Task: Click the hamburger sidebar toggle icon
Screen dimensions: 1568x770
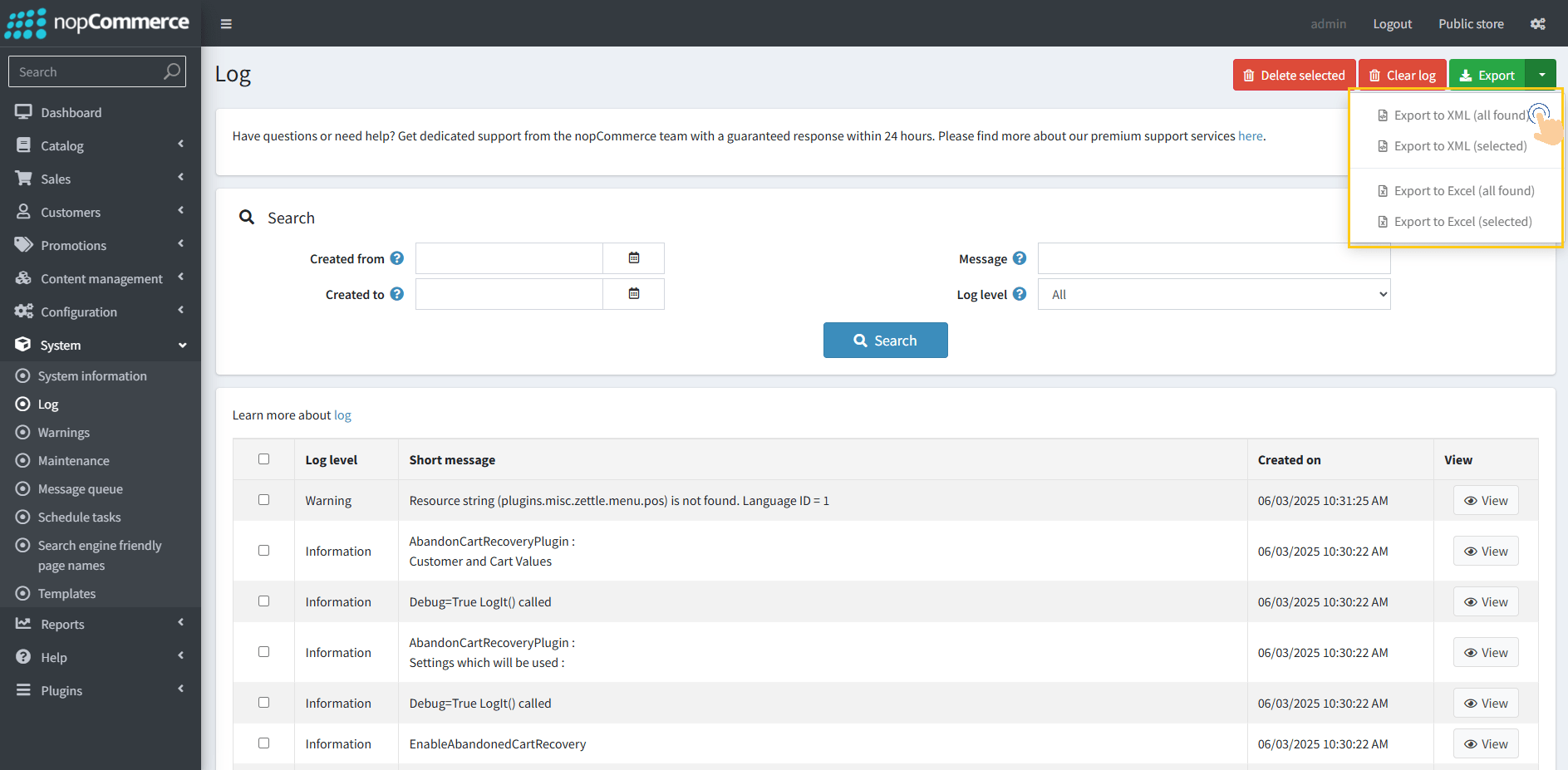Action: click(226, 24)
